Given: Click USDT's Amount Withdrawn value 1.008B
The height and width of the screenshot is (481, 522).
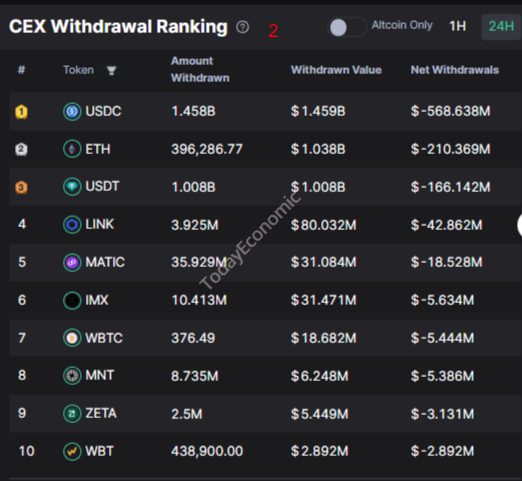Looking at the screenshot, I should pyautogui.click(x=193, y=187).
